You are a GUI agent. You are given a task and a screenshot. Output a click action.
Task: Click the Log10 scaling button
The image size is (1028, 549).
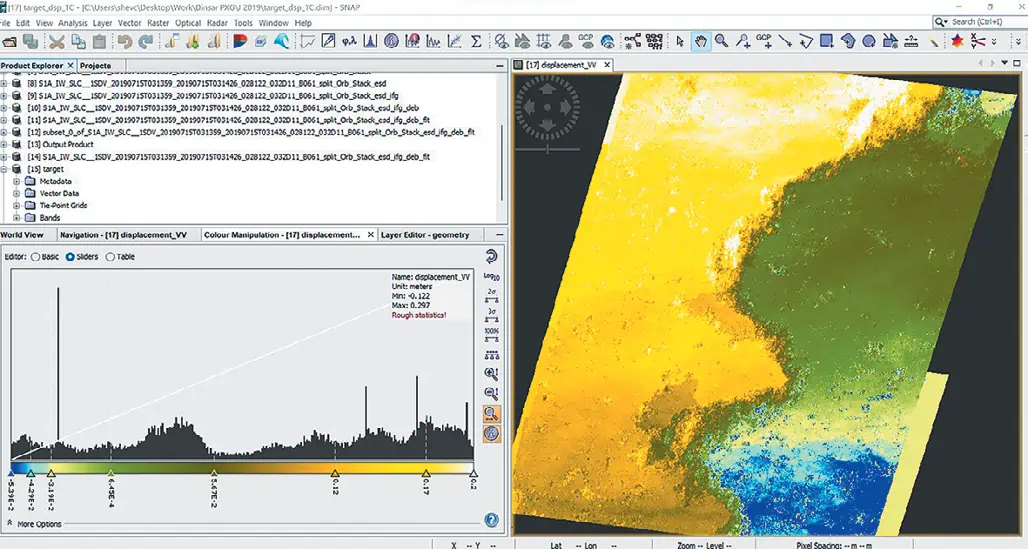[491, 276]
